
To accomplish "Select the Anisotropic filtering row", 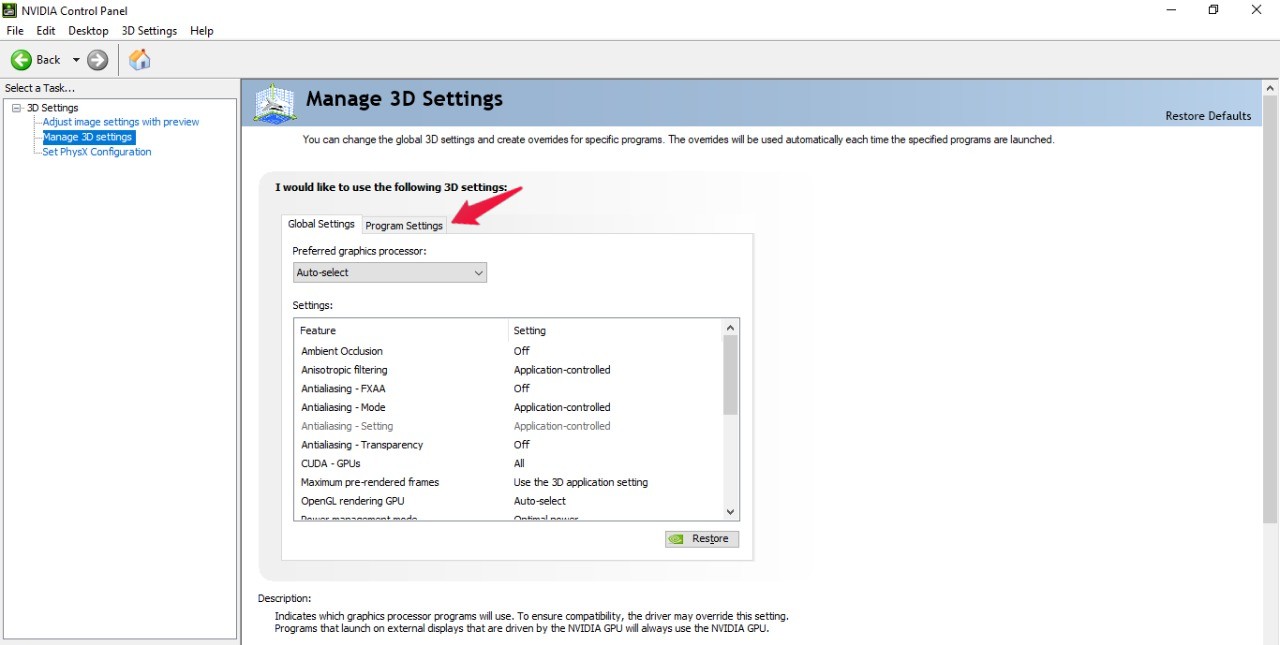I will point(508,370).
